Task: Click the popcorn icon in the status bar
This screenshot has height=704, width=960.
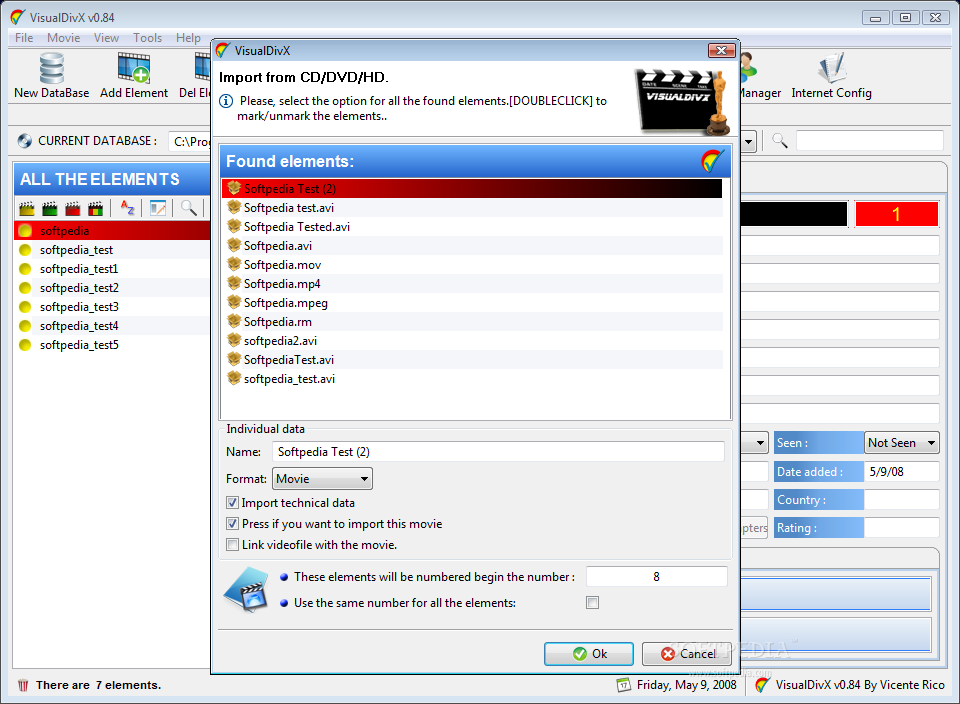Action: point(23,685)
